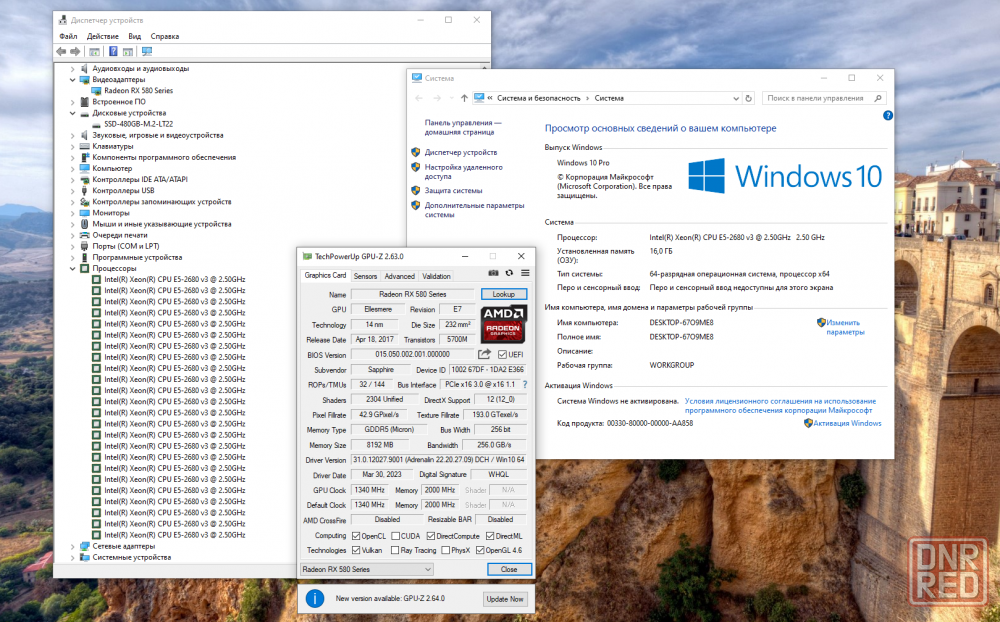The width and height of the screenshot is (1000, 622).
Task: Switch to the Advanced tab in GPU-Z
Action: click(400, 276)
